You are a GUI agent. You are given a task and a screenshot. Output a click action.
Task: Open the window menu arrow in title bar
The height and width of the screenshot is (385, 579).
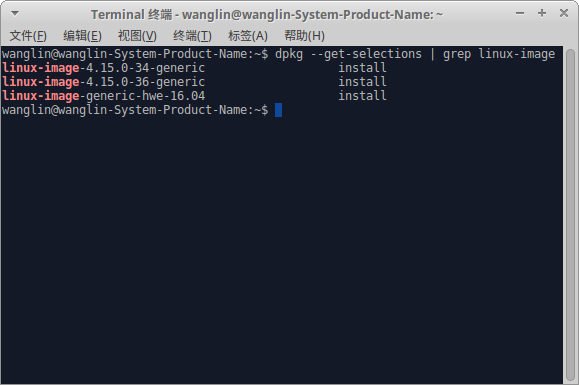point(15,14)
